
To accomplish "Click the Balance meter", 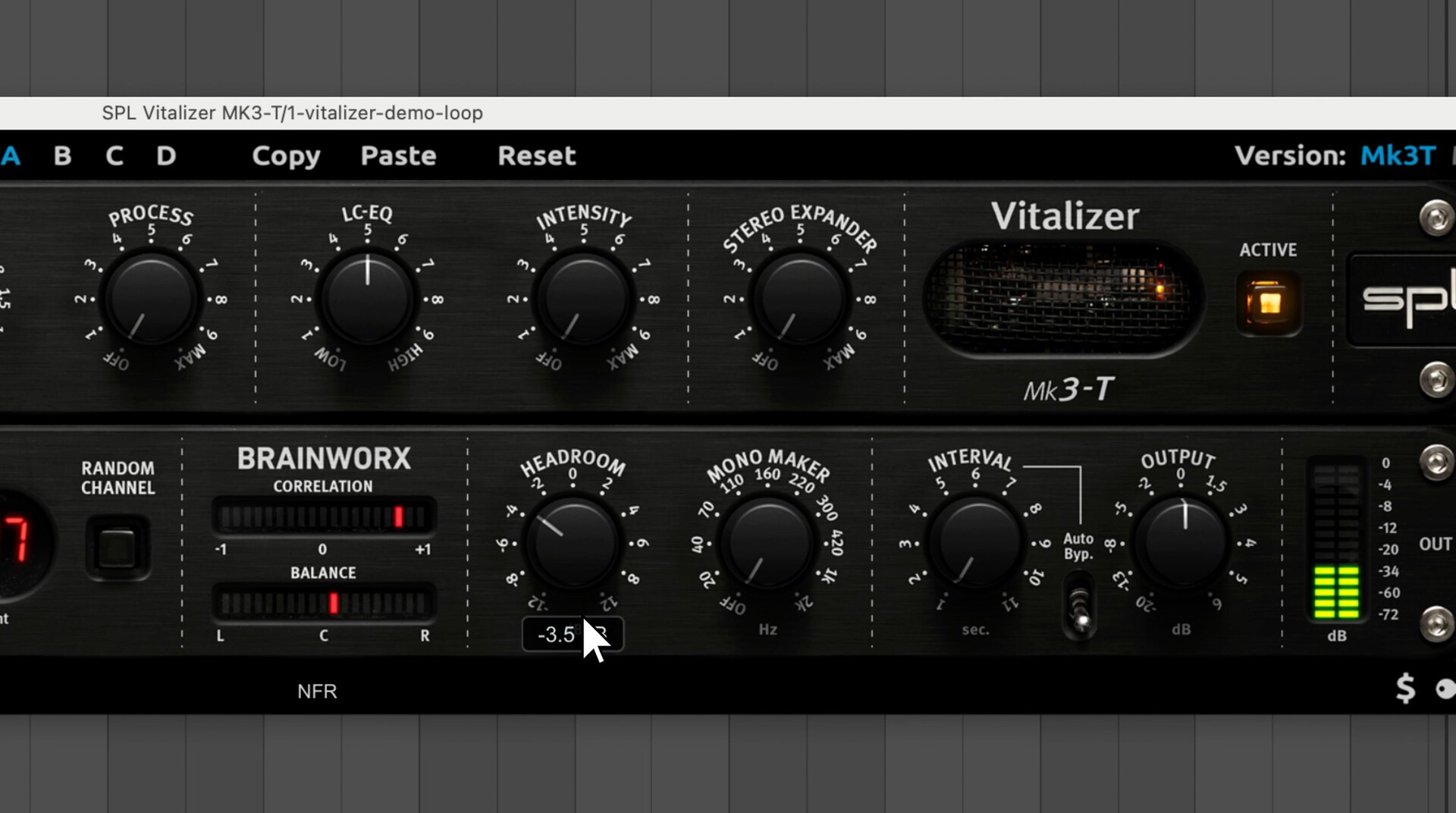I will pos(323,604).
